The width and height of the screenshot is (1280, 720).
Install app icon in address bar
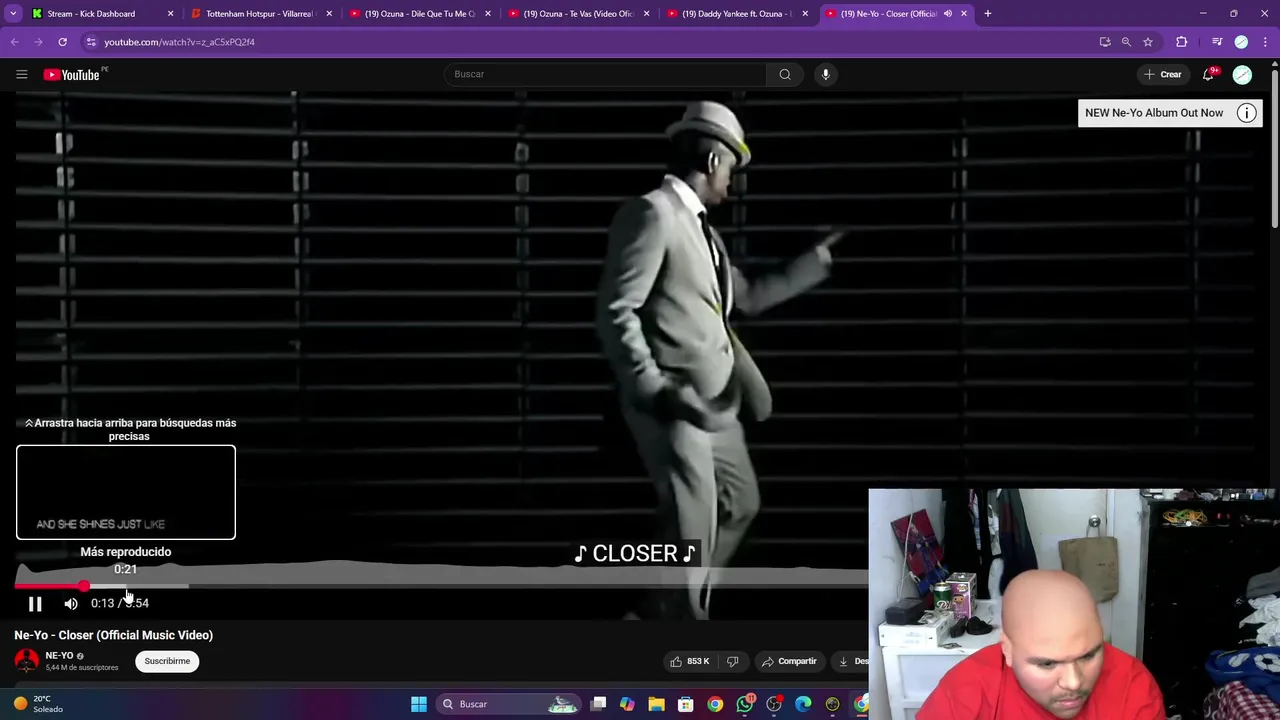tap(1105, 42)
